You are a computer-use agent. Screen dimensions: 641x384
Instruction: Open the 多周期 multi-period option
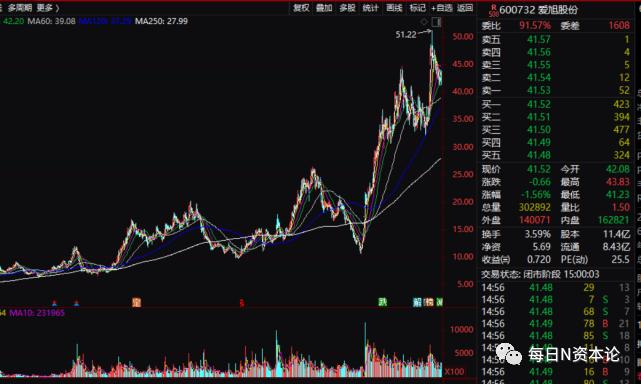20,8
